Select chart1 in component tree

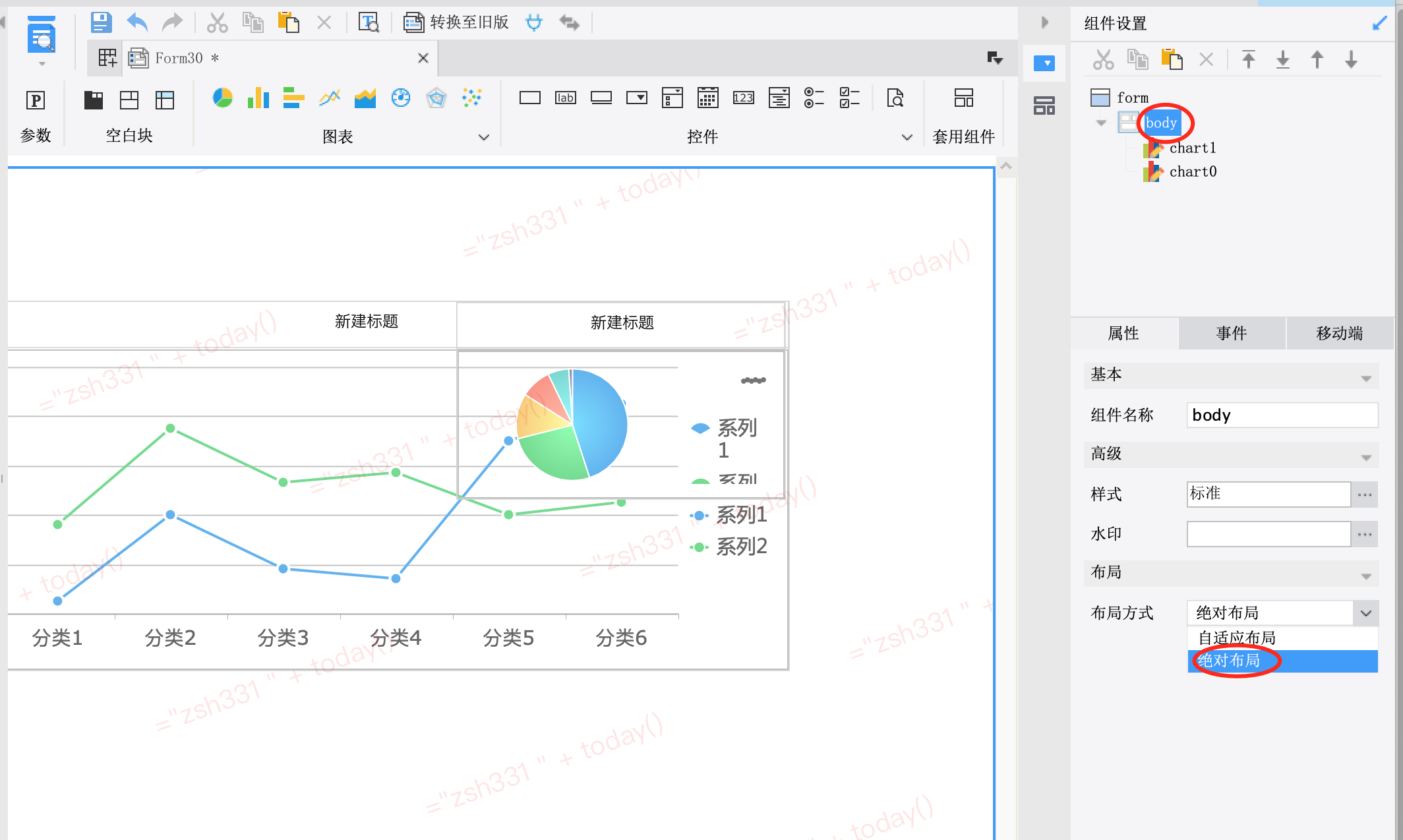[1193, 148]
